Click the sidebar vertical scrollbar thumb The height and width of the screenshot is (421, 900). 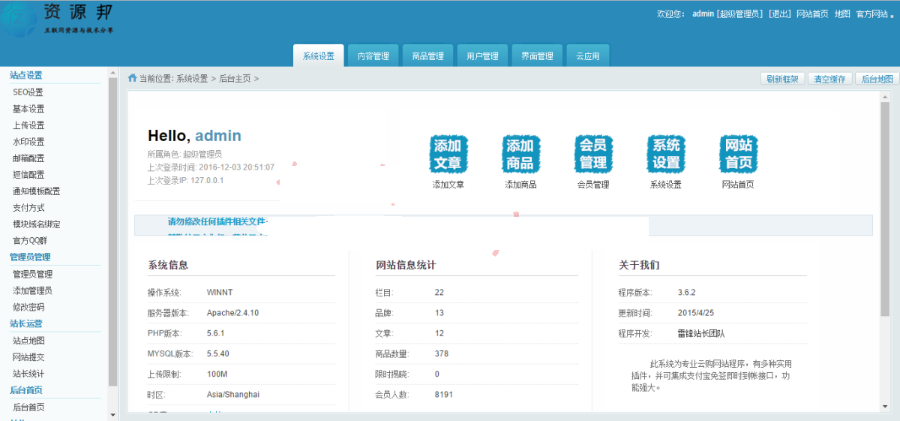pyautogui.click(x=112, y=230)
